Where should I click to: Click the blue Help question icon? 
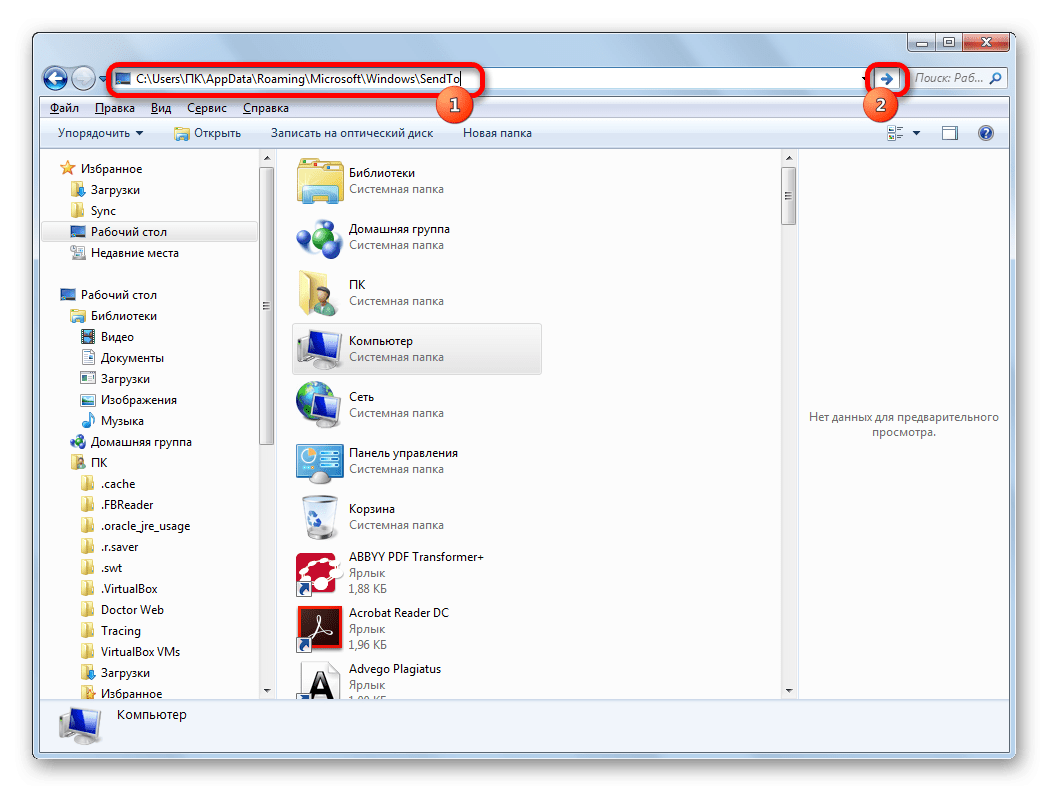point(985,133)
